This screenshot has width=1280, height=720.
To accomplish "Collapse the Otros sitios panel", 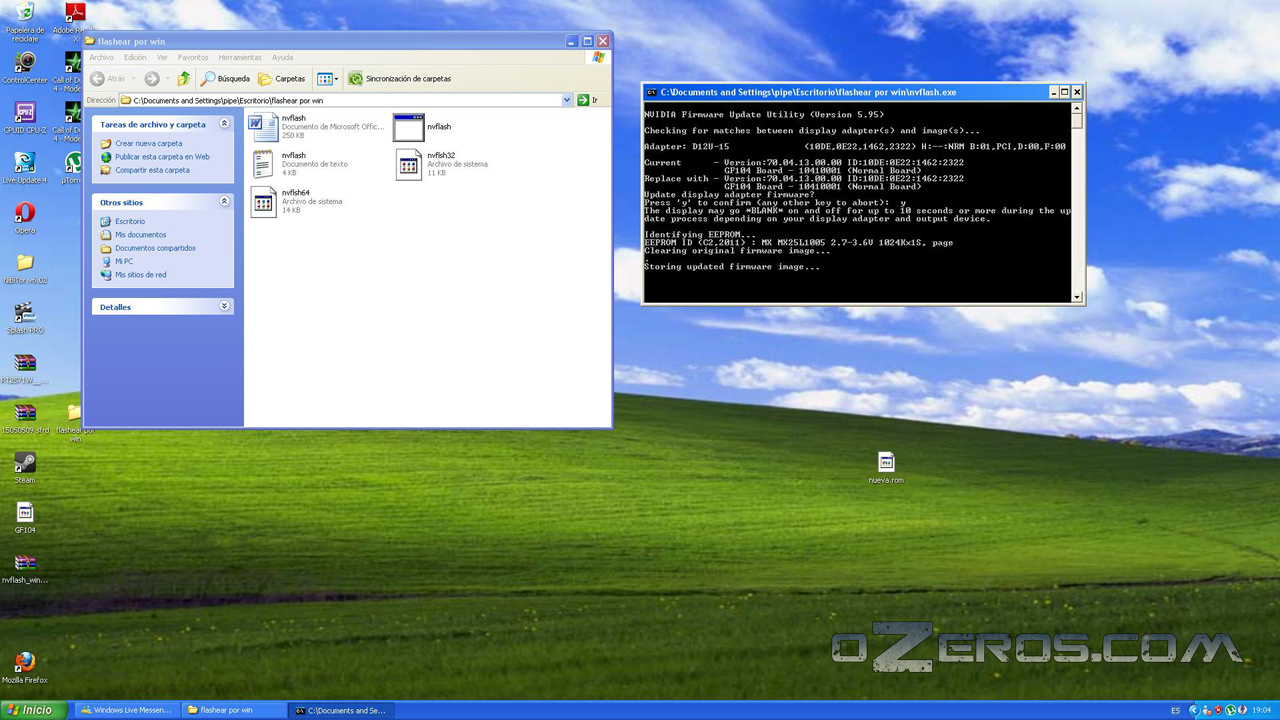I will point(224,202).
